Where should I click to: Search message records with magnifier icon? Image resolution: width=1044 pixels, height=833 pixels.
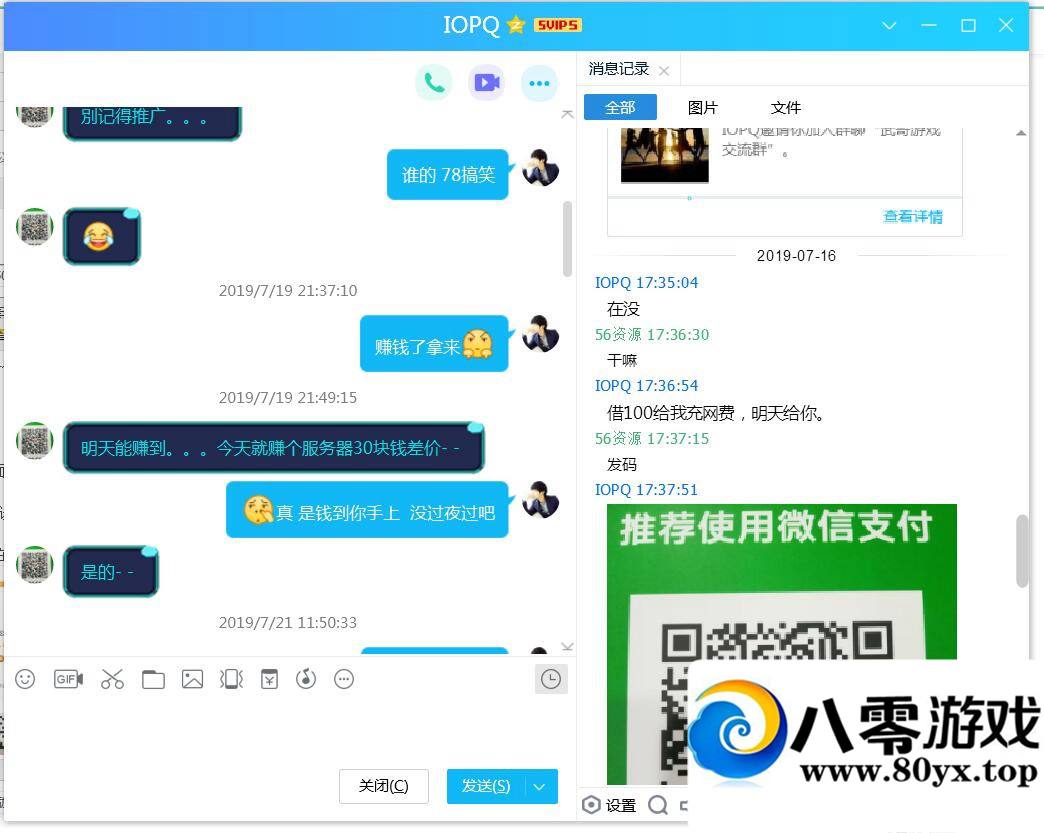[x=658, y=805]
